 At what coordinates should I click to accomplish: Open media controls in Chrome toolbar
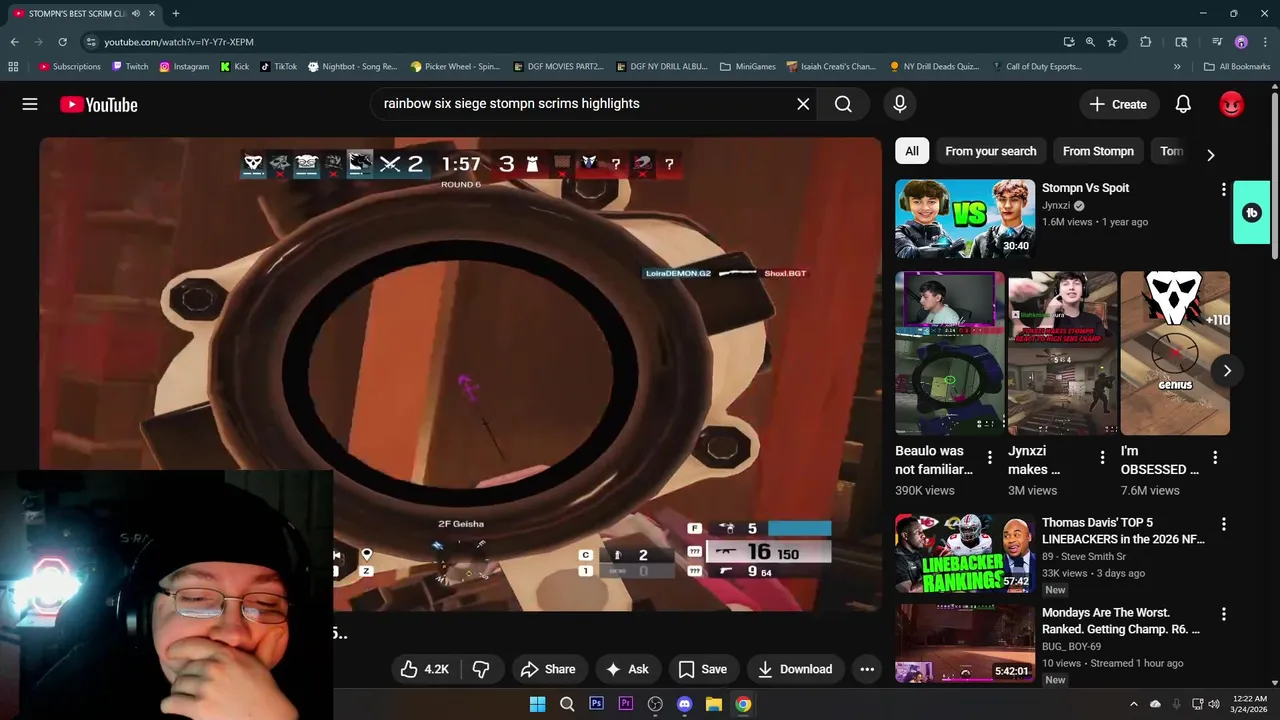pos(1217,42)
